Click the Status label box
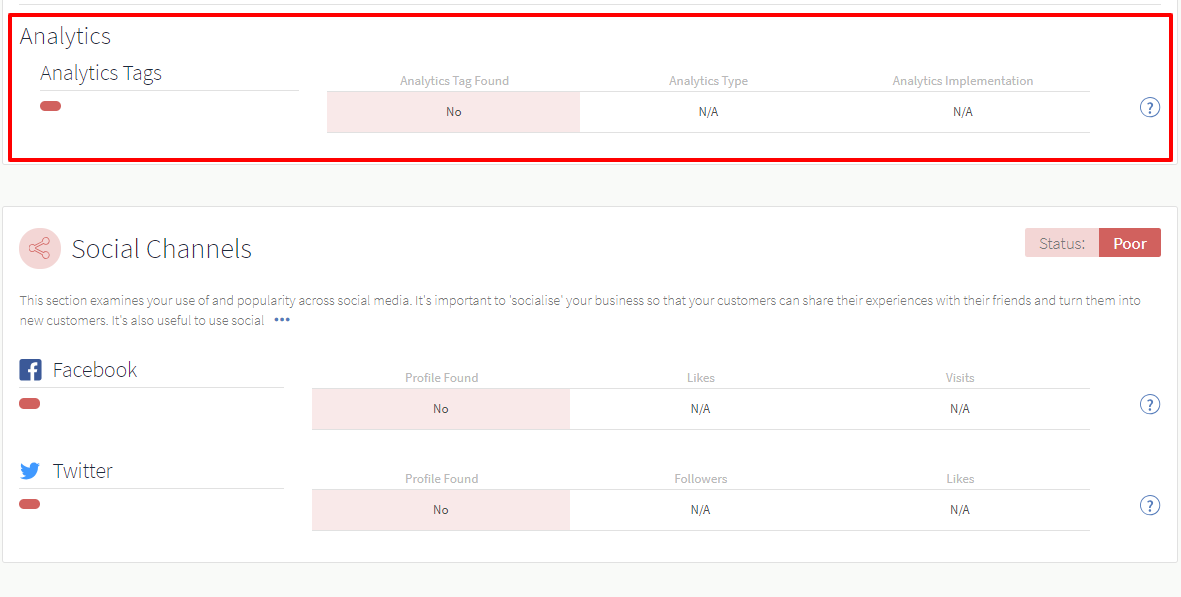 click(1062, 243)
